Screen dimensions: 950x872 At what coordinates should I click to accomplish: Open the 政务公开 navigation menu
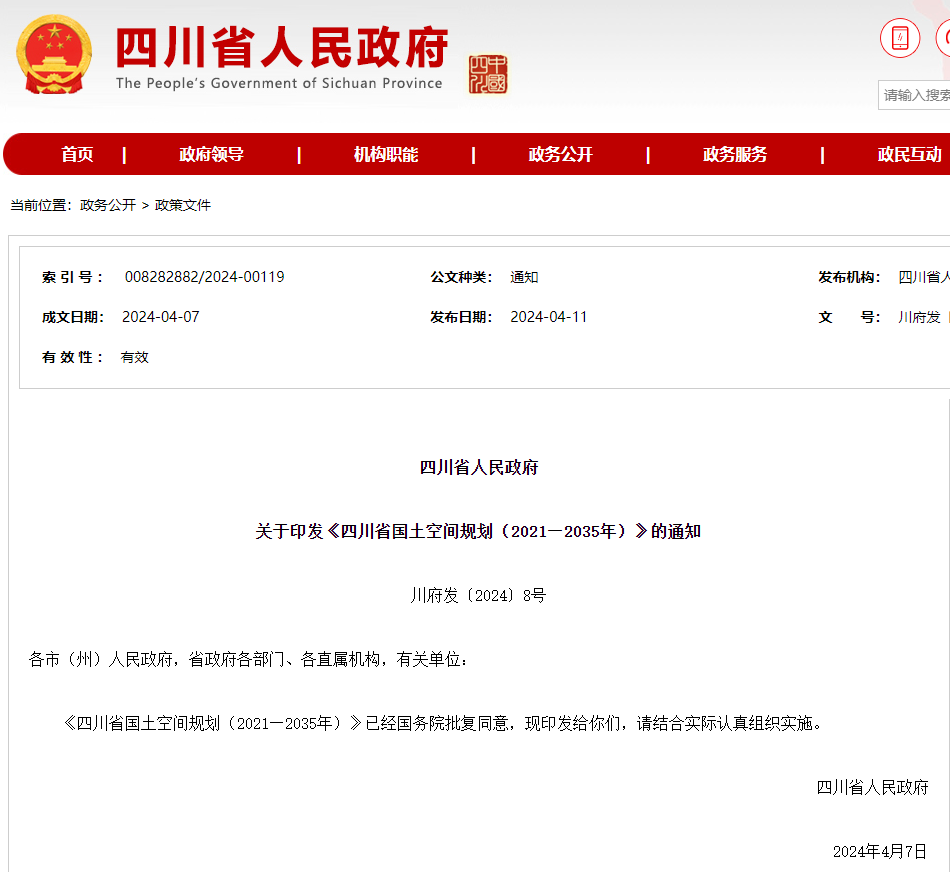(x=560, y=154)
